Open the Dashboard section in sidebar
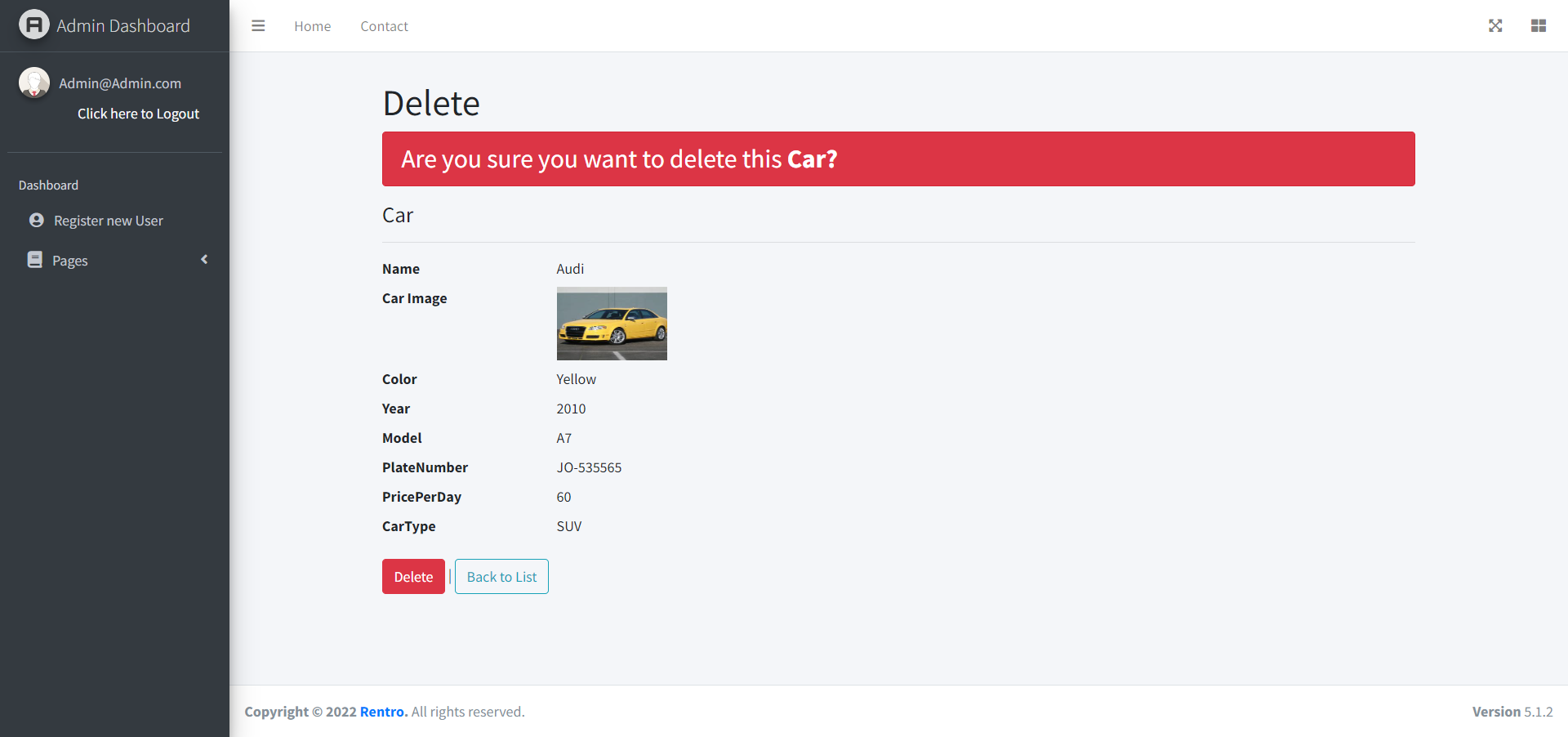 pyautogui.click(x=48, y=185)
